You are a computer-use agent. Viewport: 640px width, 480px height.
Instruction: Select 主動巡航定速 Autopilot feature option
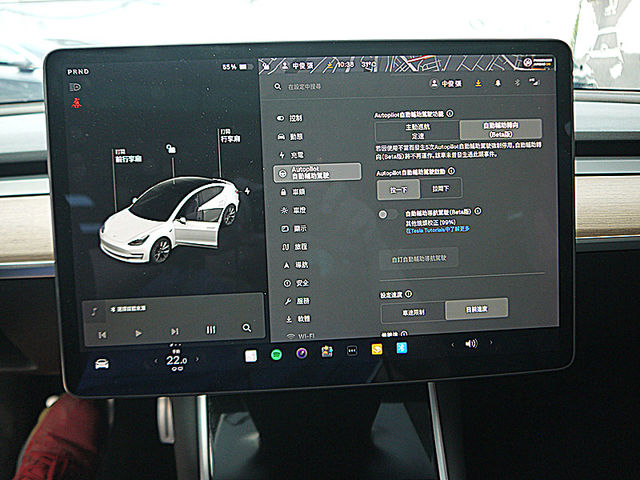(417, 131)
